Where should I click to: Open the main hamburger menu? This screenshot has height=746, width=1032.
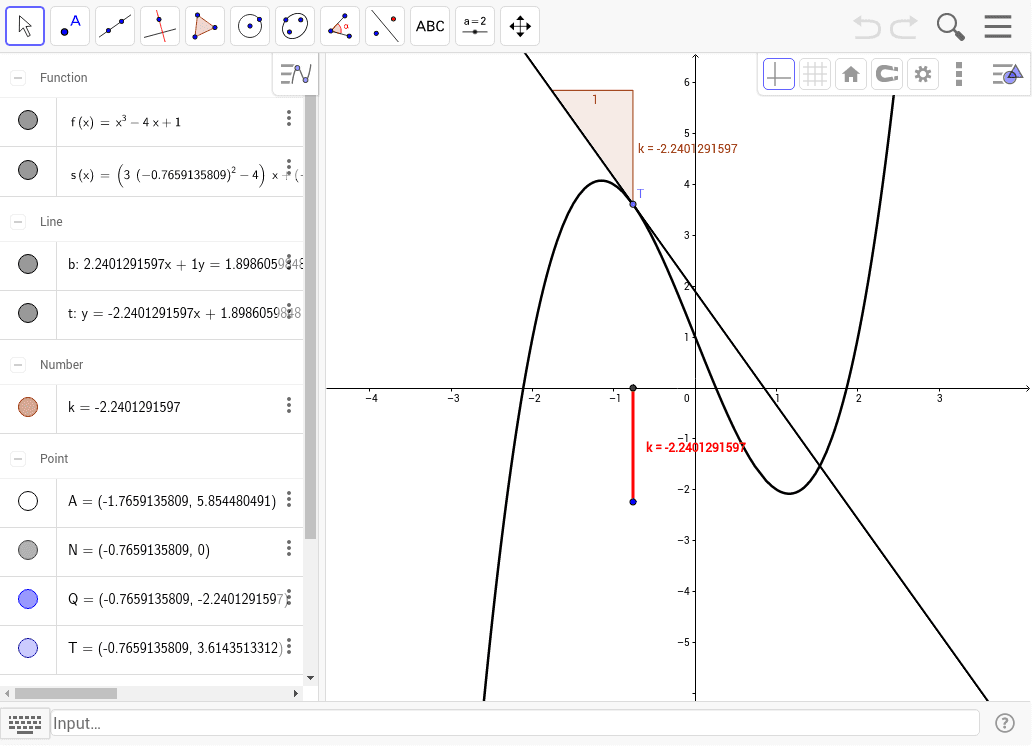pos(998,26)
